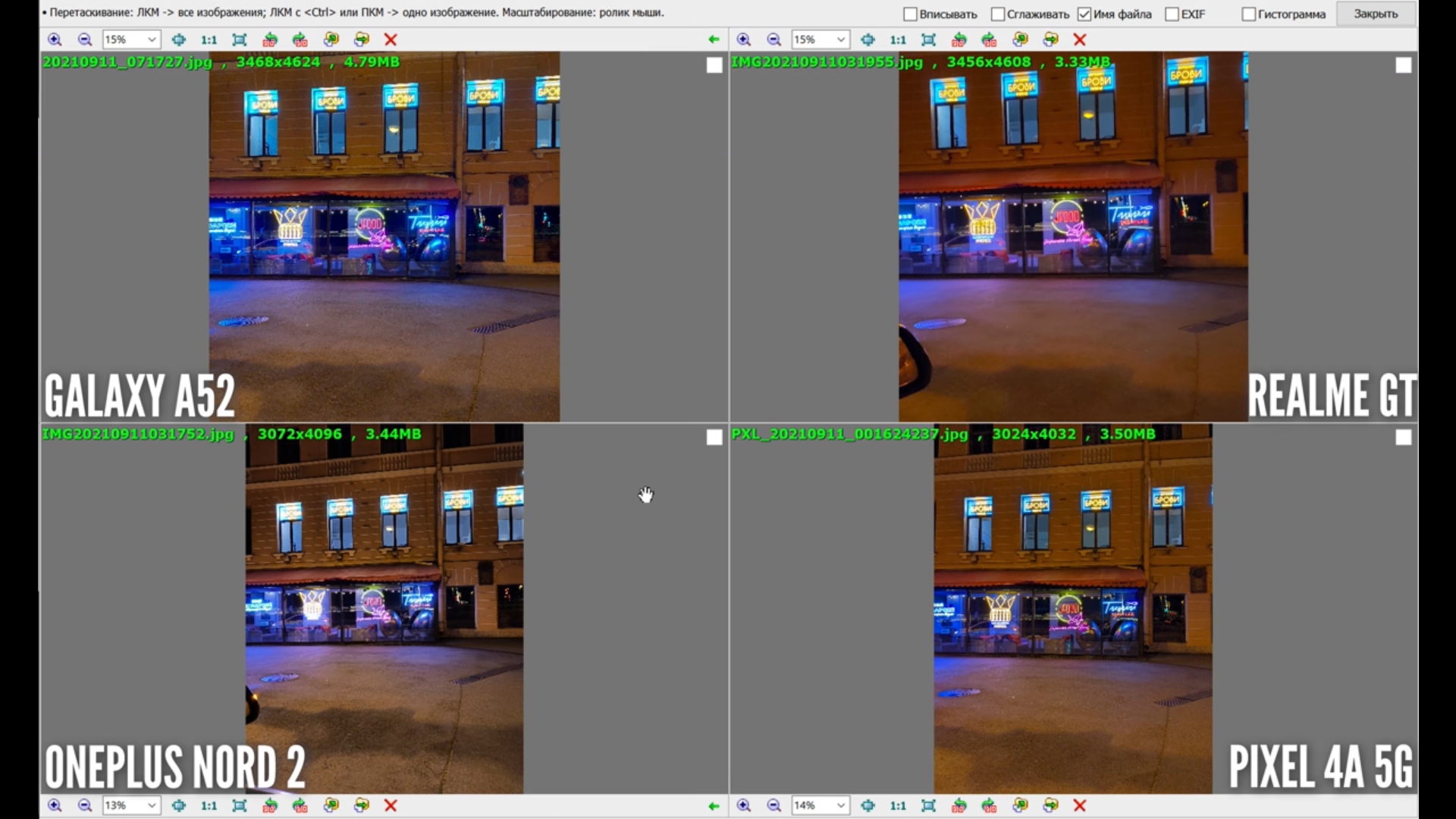Delete Galaxy A52 image with red X
Image resolution: width=1456 pixels, height=819 pixels.
point(391,39)
